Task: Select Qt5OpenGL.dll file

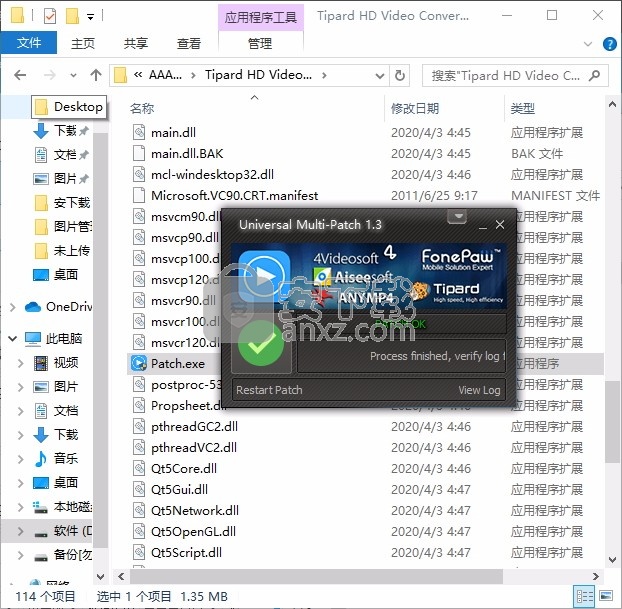Action: [x=193, y=532]
